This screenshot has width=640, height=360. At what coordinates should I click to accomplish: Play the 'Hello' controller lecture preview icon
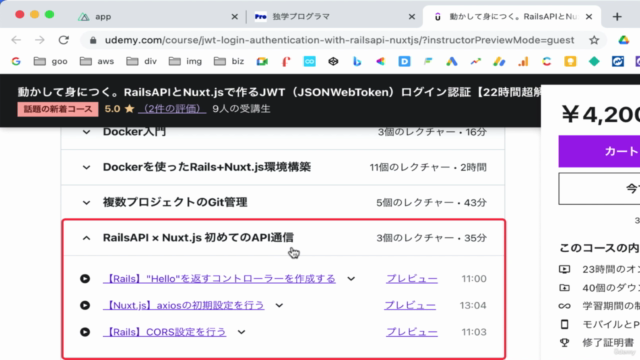(x=85, y=279)
